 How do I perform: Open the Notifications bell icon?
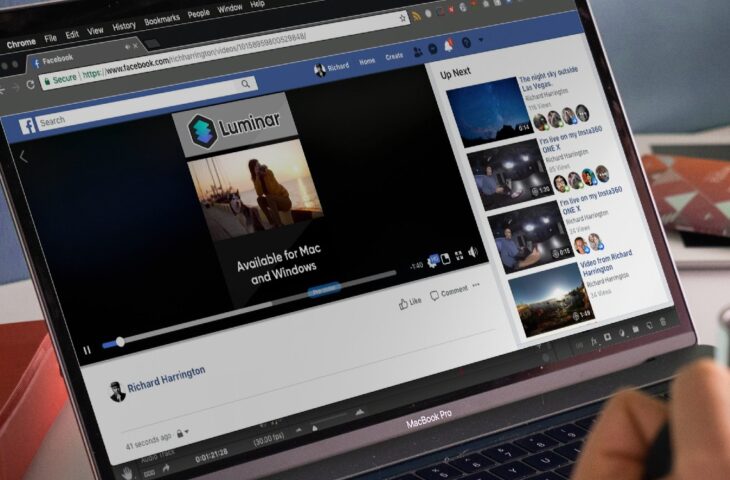(449, 45)
